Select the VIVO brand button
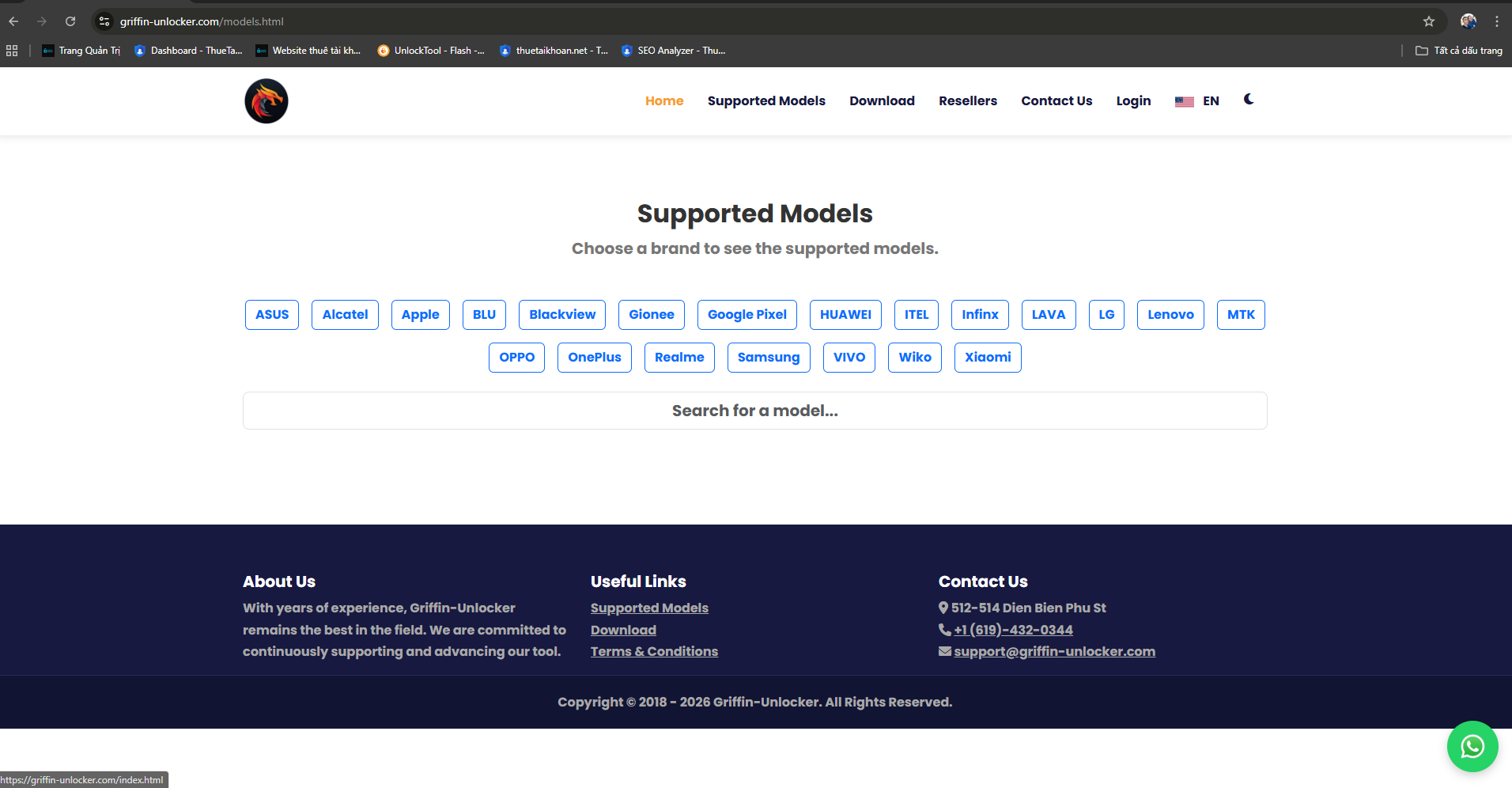Screen dimensions: 1512x788 click(x=849, y=358)
